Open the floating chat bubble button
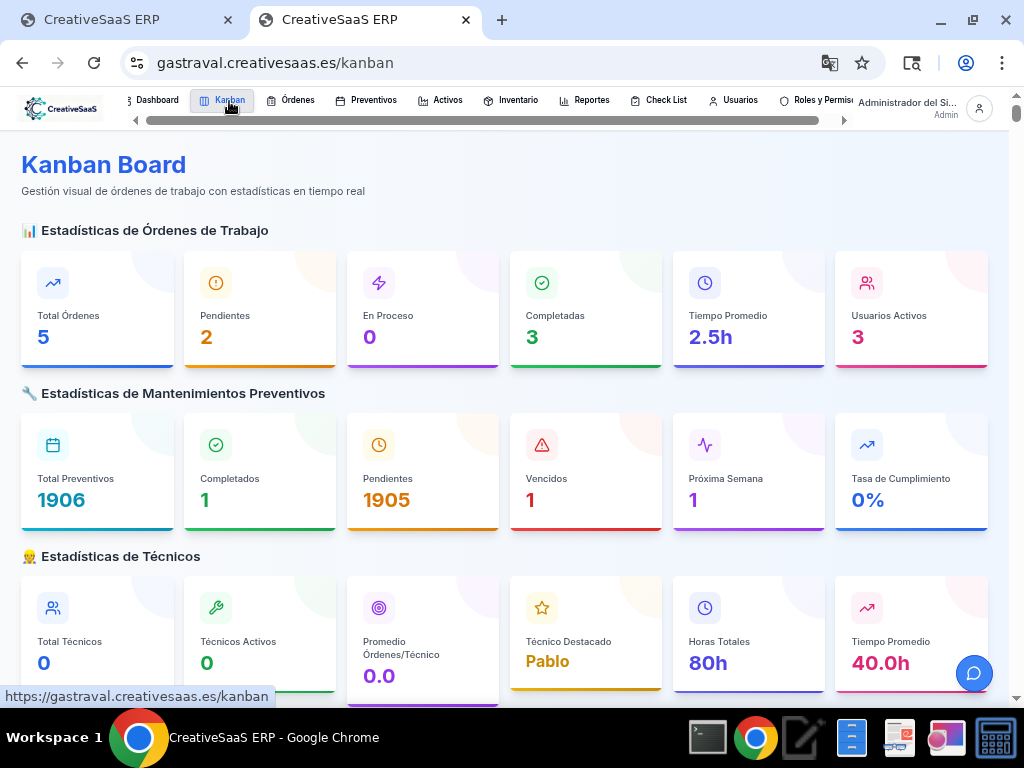The height and width of the screenshot is (768, 1024). point(974,674)
